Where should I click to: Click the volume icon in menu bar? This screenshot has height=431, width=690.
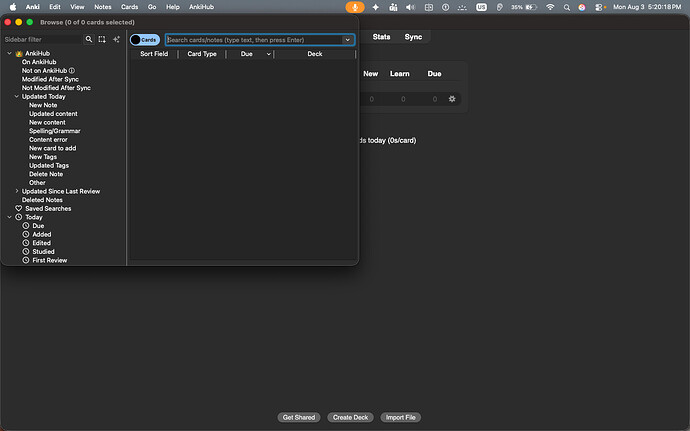coord(410,7)
